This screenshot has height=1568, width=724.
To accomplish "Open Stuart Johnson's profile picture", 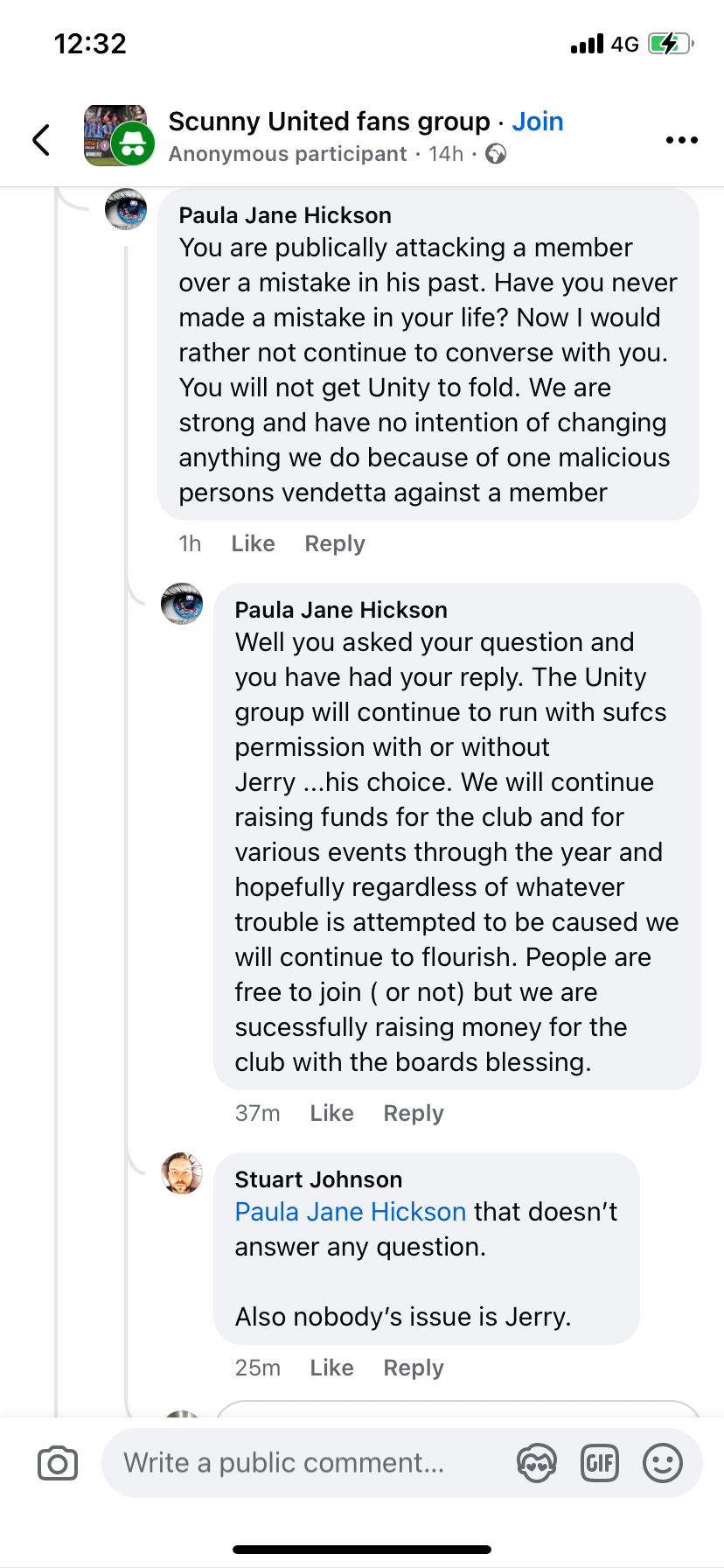I will pyautogui.click(x=182, y=1173).
